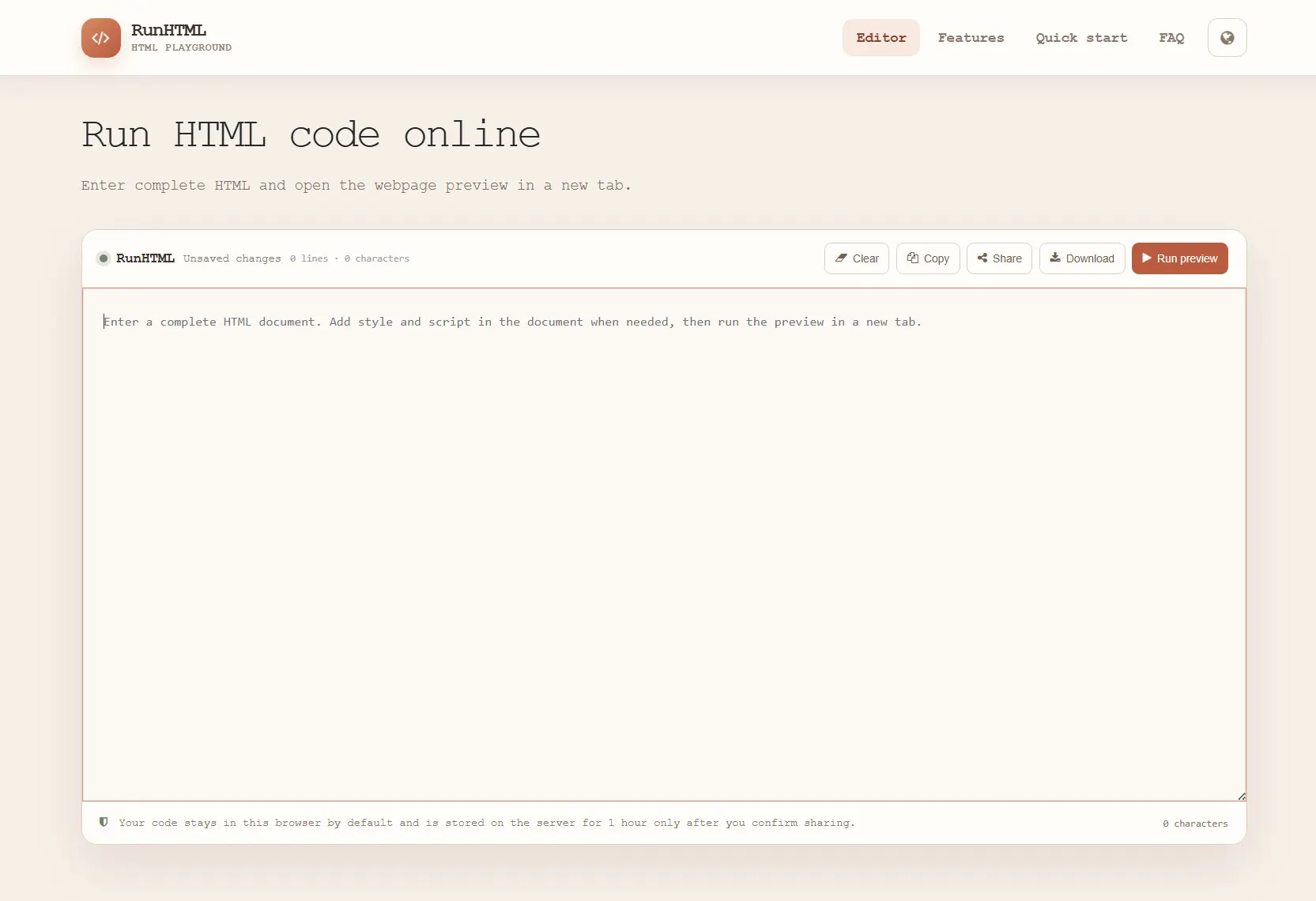Click the 'Your code stays in this browser' notice

[487, 823]
